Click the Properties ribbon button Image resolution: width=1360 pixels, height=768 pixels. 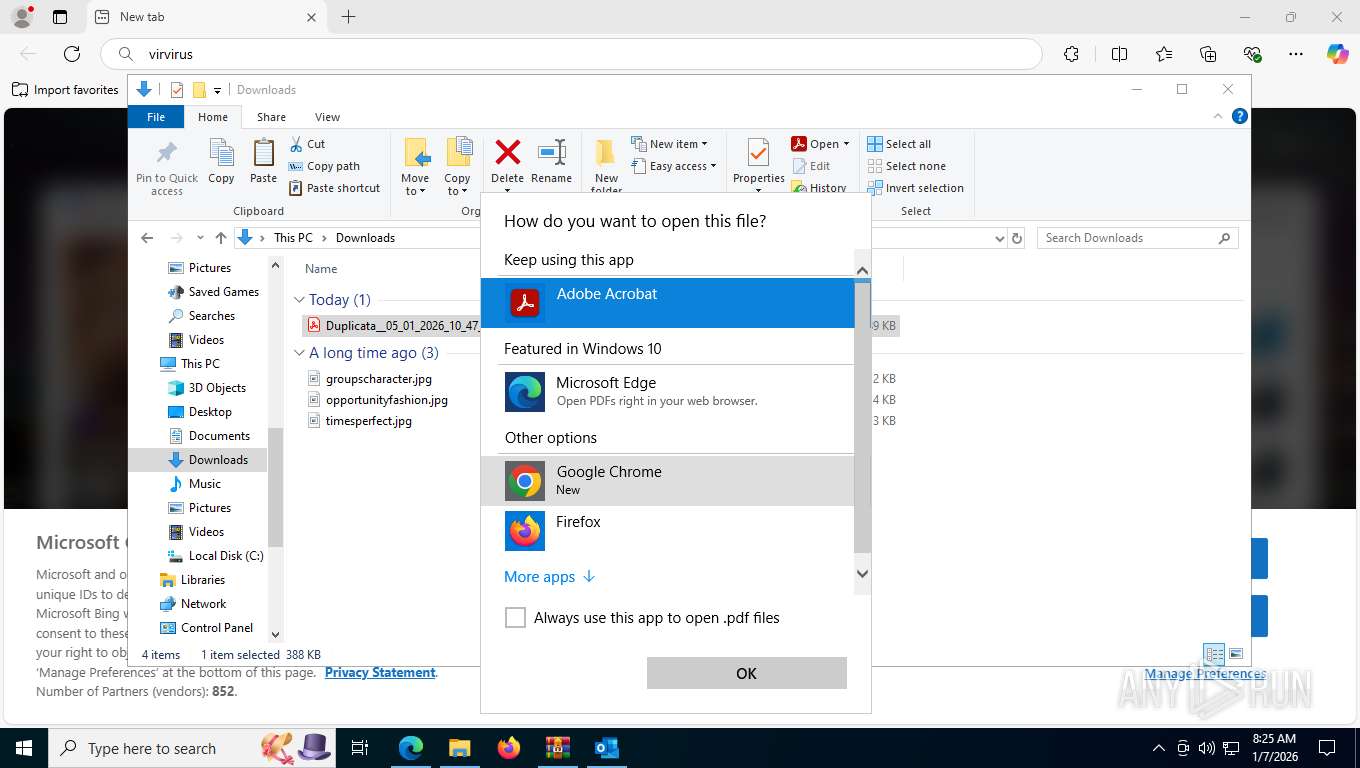(758, 162)
